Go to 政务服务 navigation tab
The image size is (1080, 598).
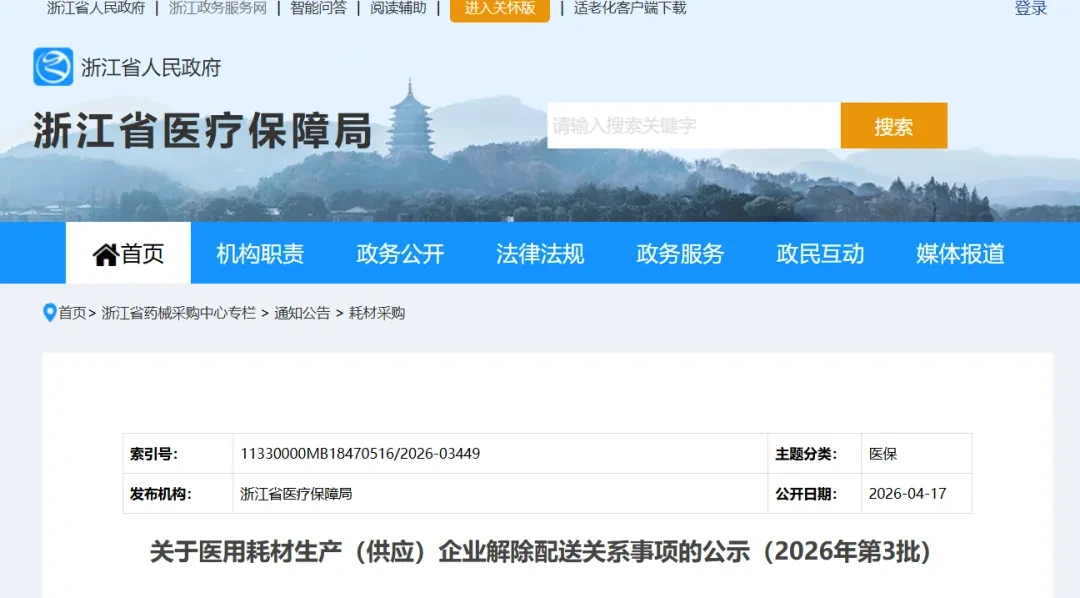point(680,254)
